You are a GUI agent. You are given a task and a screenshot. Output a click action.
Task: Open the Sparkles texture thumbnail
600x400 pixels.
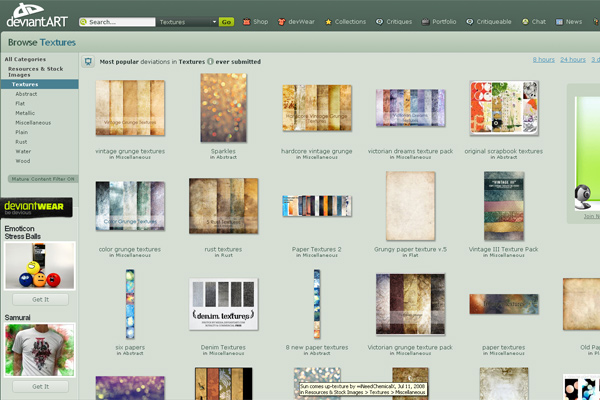(x=223, y=108)
